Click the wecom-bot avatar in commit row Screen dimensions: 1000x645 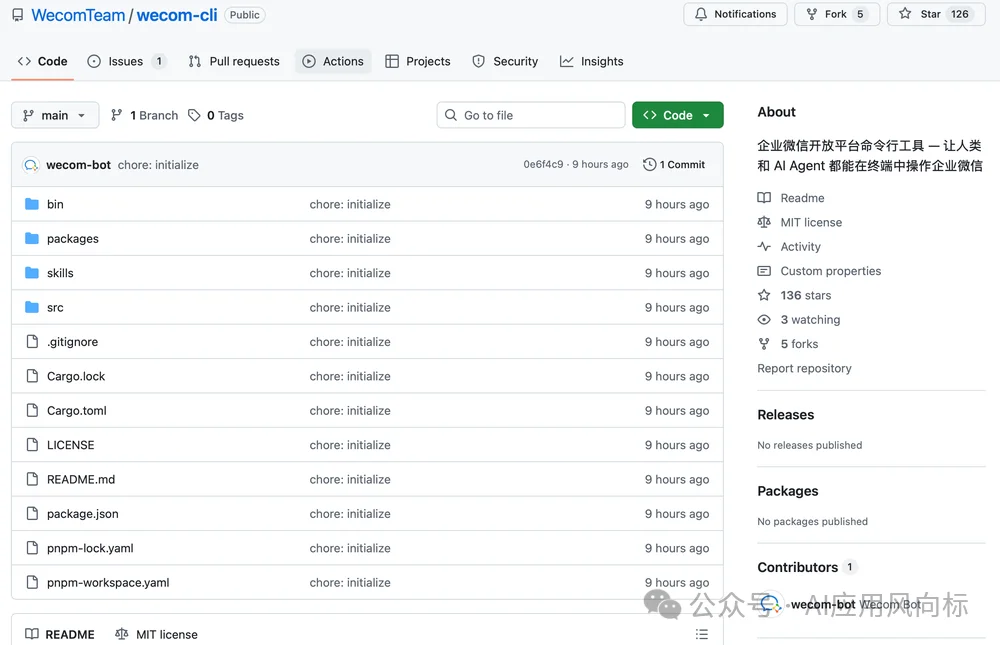[31, 165]
